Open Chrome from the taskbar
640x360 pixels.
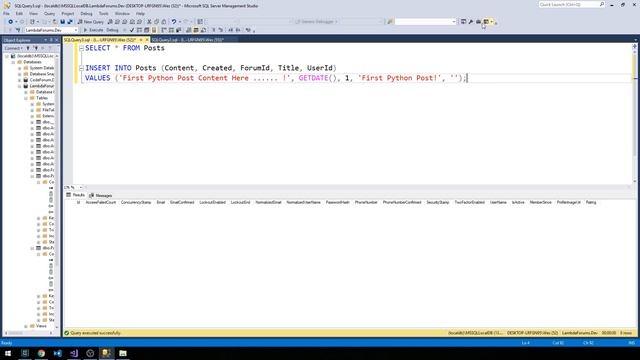pos(41,353)
